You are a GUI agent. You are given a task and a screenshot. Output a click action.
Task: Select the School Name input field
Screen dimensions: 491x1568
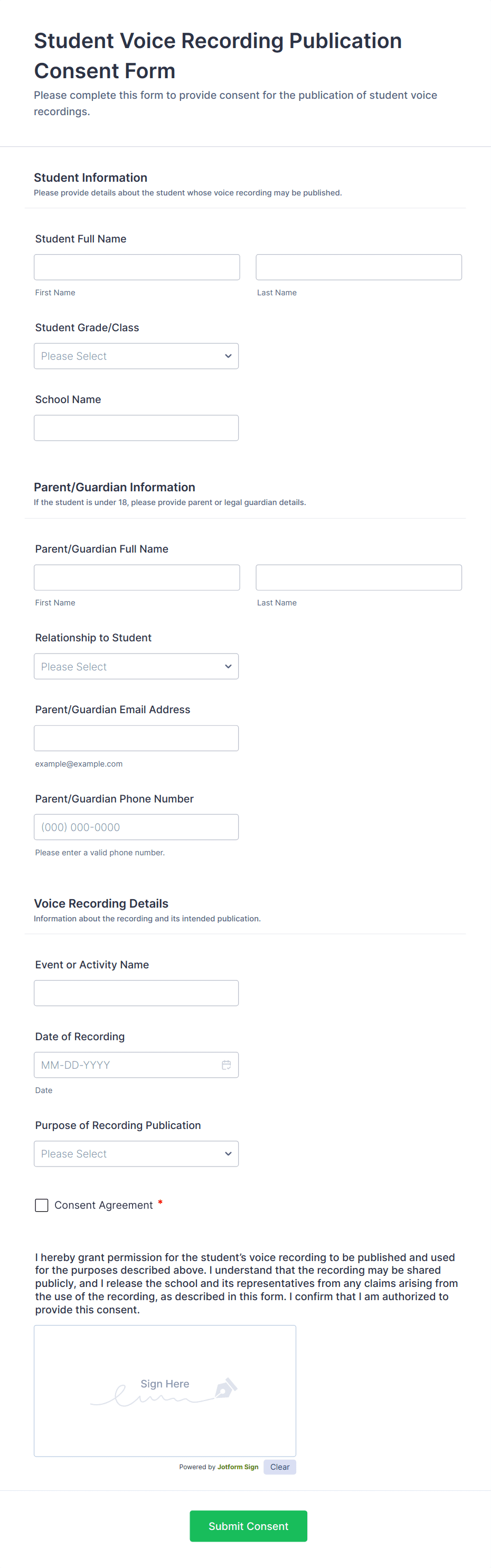(x=136, y=427)
